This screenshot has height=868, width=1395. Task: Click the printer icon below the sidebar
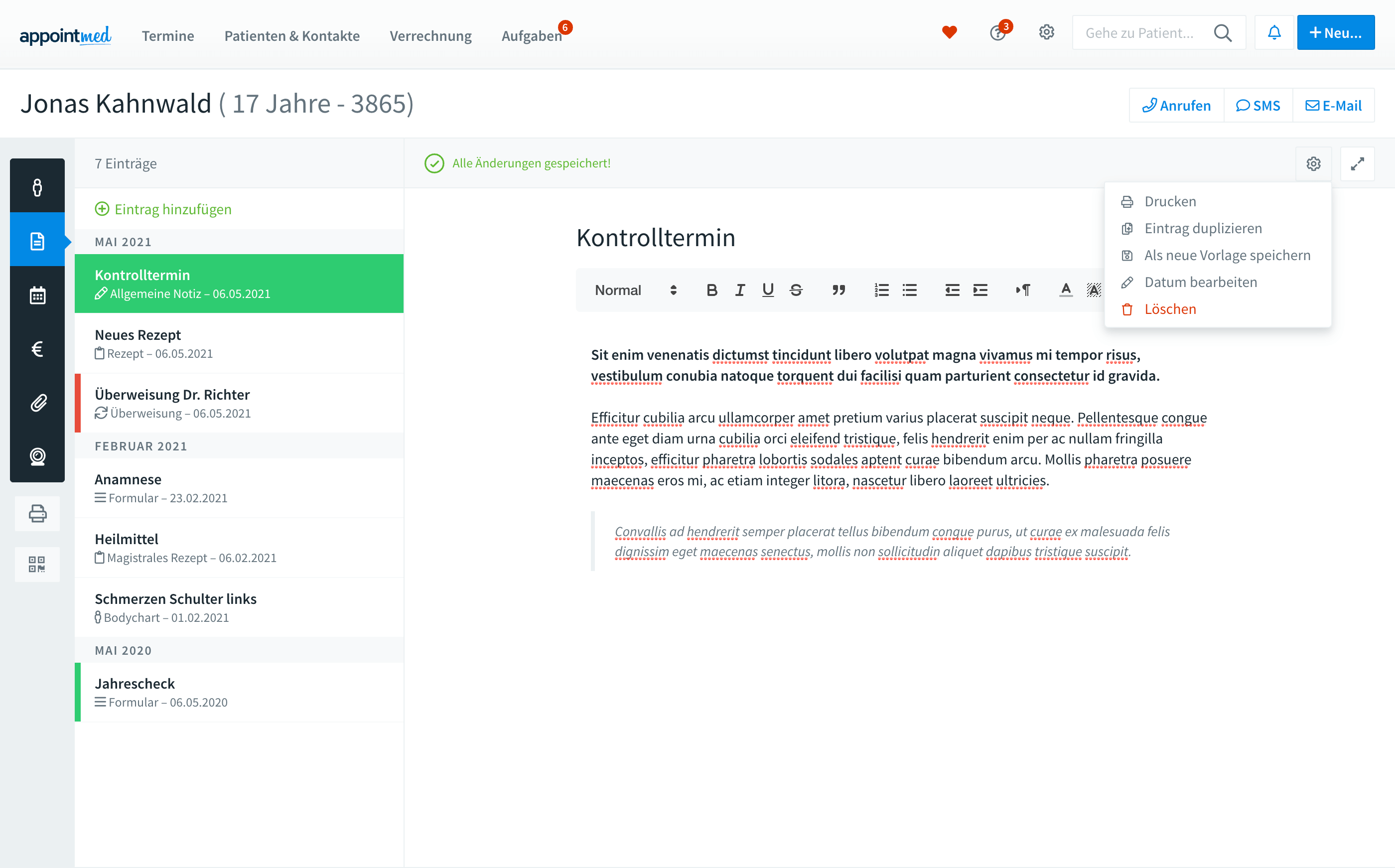[37, 513]
